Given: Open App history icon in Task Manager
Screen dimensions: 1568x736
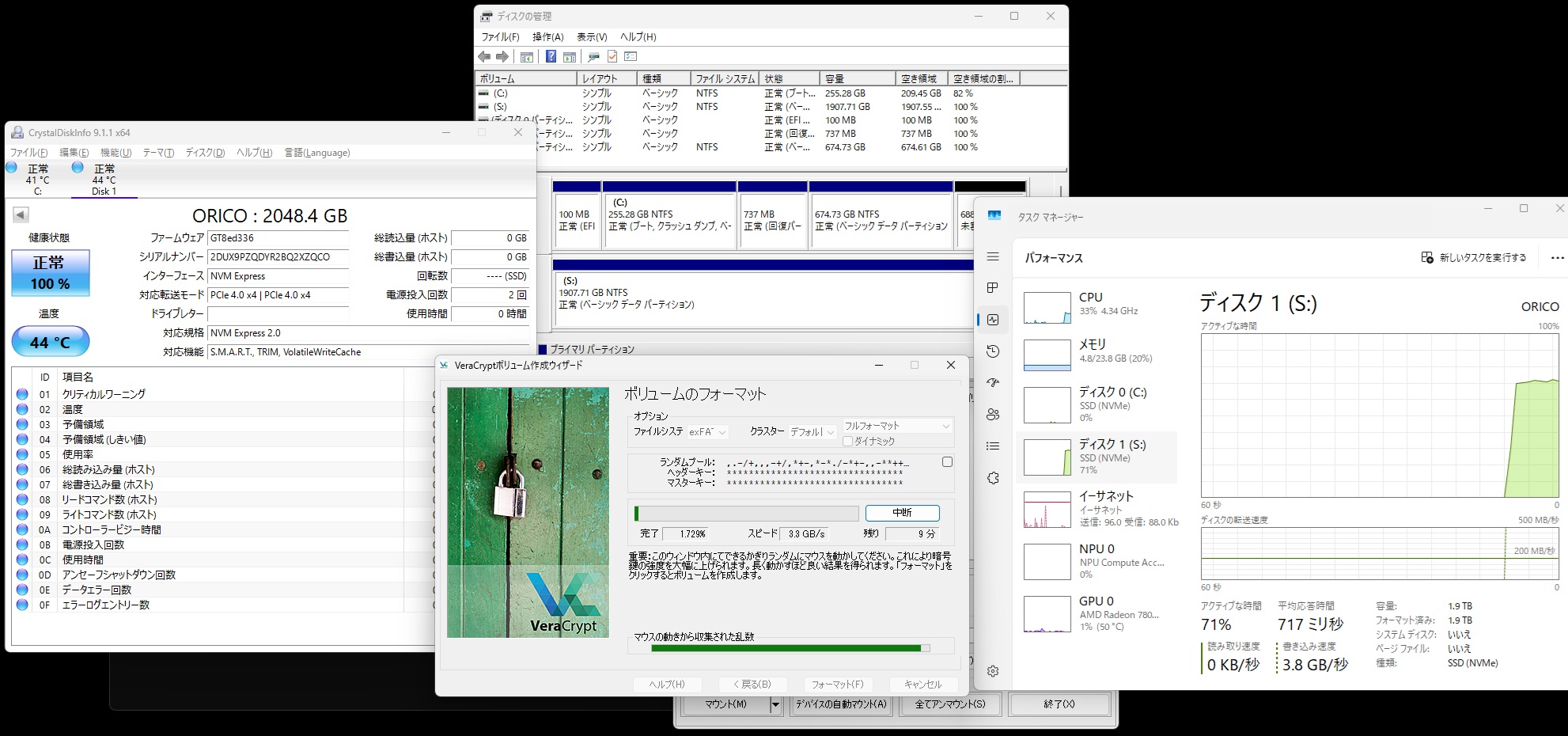Looking at the screenshot, I should click(x=993, y=351).
